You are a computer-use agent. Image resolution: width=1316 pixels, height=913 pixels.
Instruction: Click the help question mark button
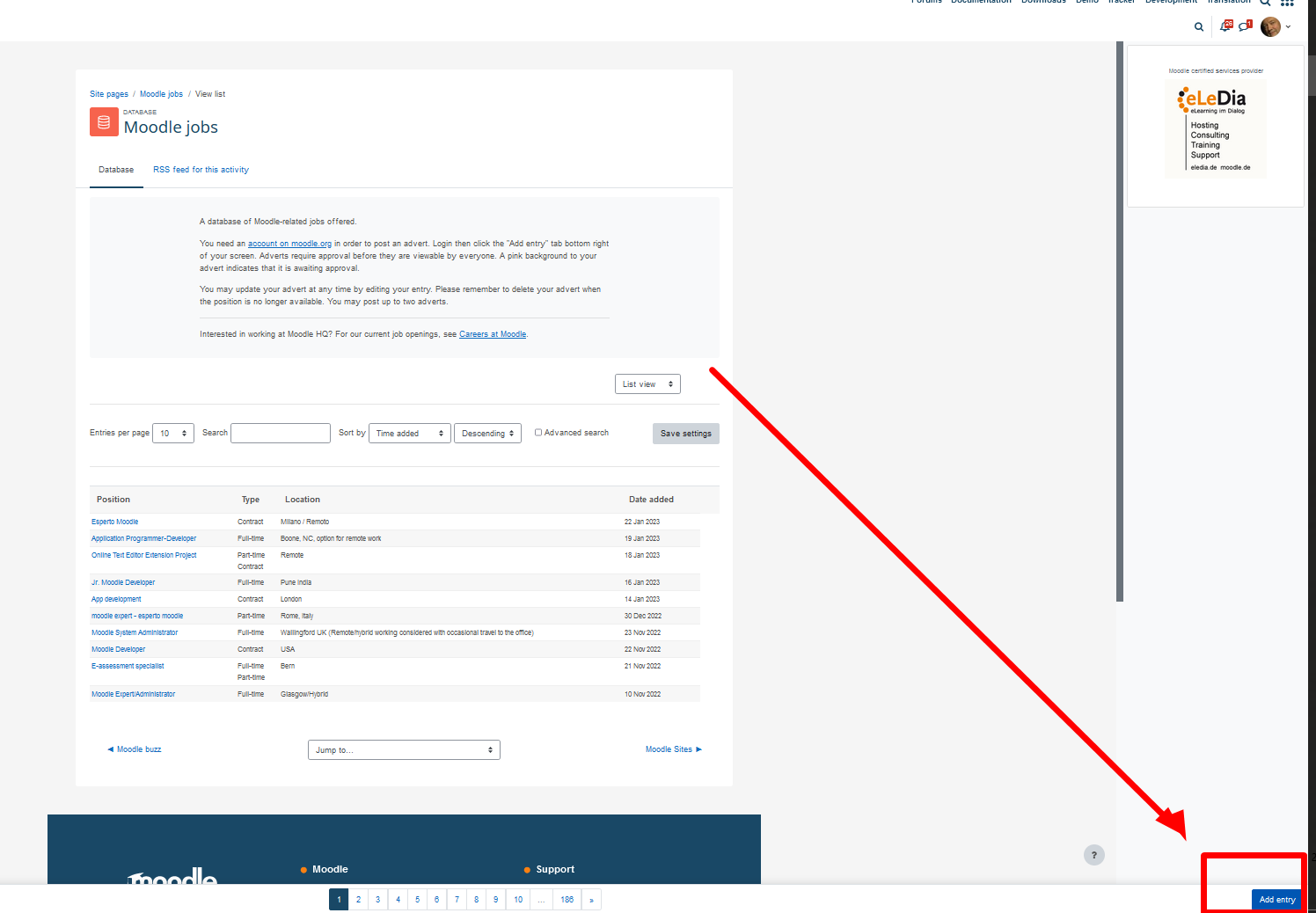pos(1094,855)
